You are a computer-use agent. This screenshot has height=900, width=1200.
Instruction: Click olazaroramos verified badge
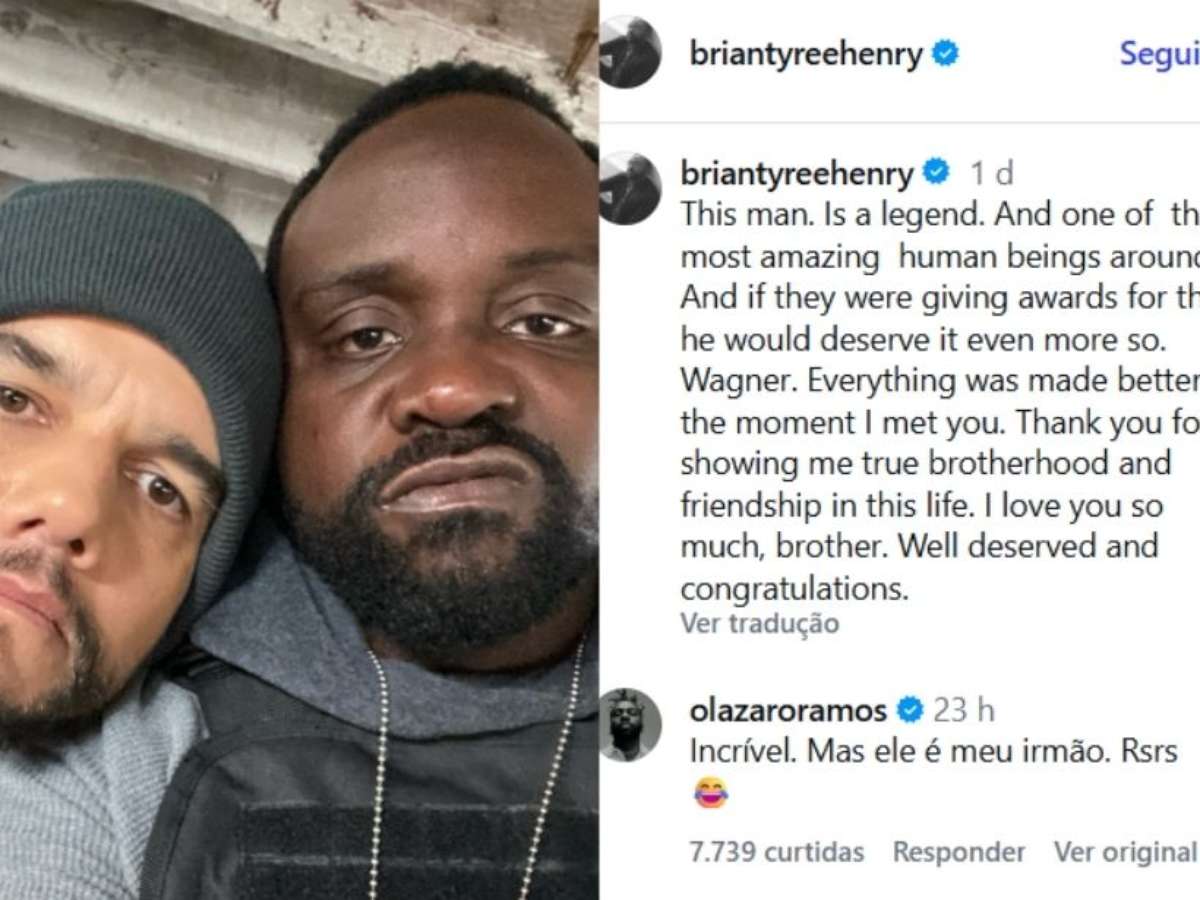tap(910, 710)
